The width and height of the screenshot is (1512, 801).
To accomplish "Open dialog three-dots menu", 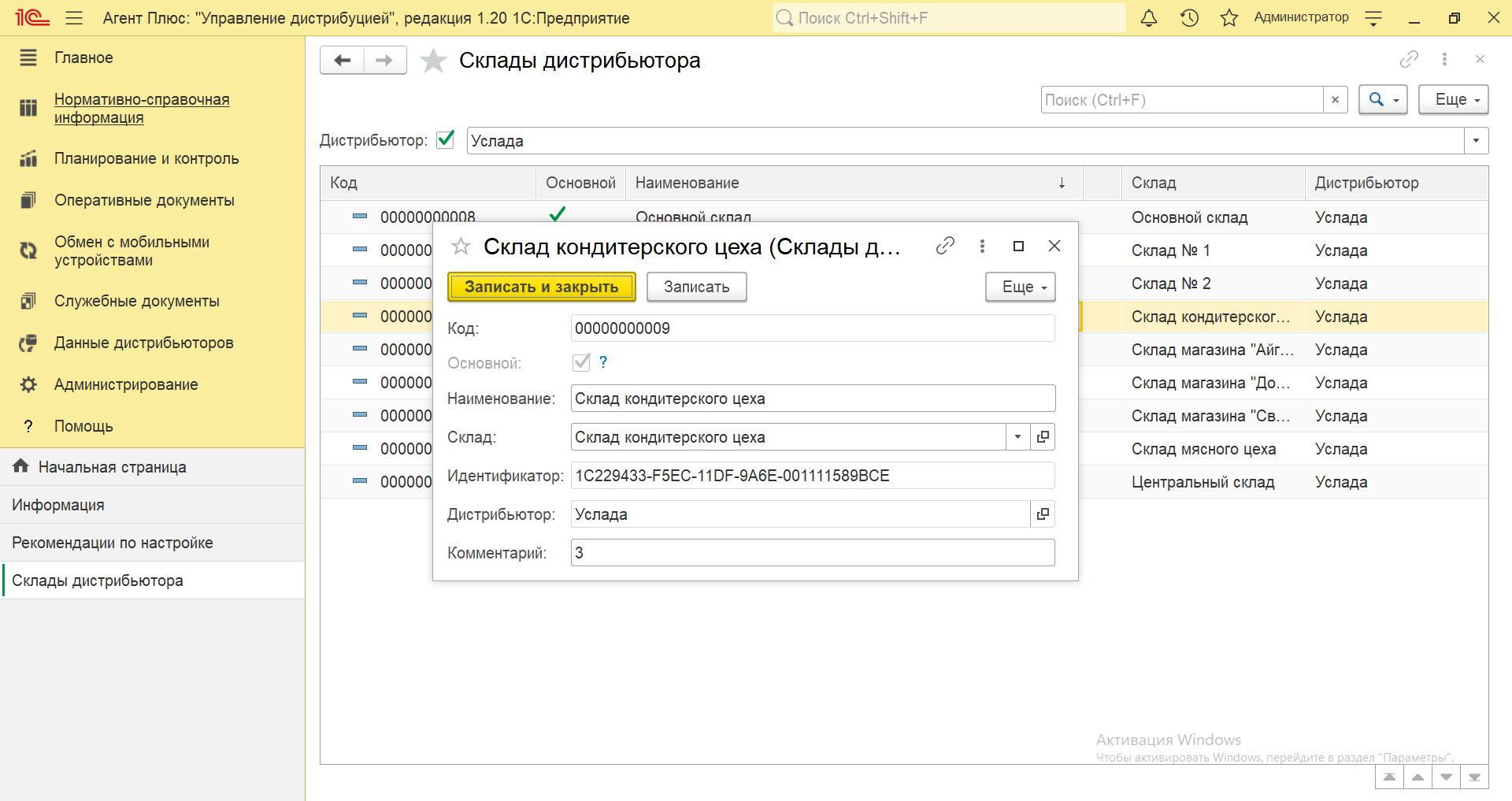I will [x=982, y=246].
